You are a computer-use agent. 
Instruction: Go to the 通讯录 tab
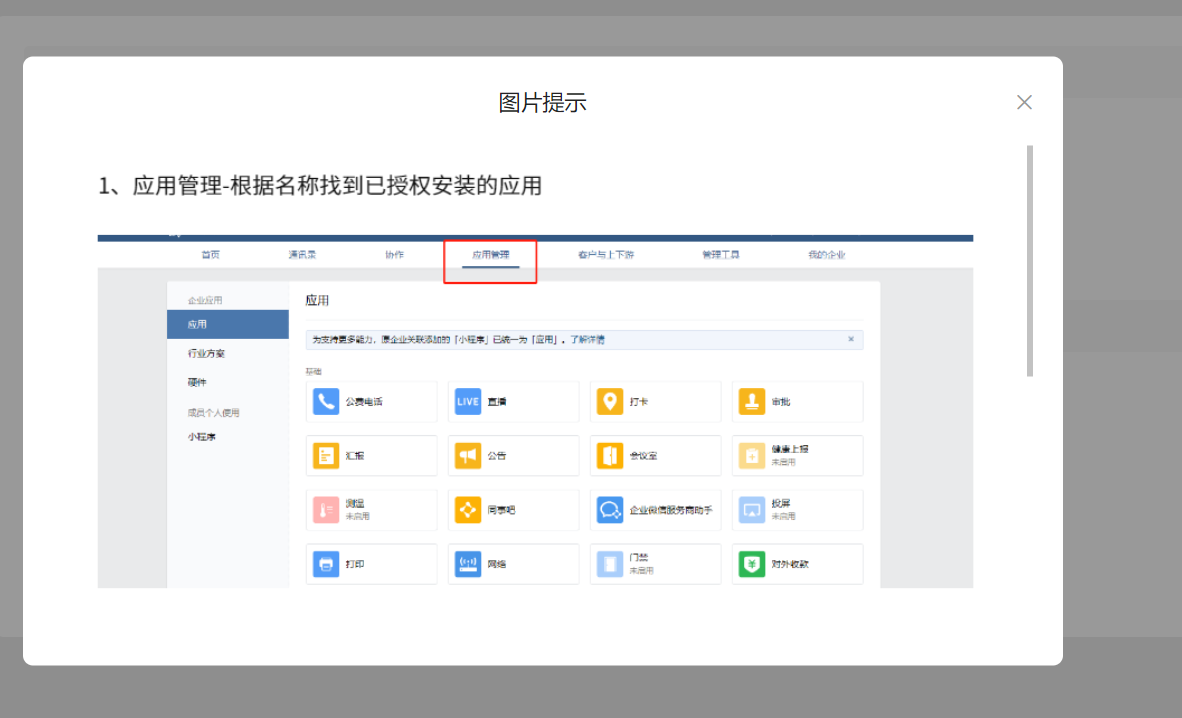302,255
